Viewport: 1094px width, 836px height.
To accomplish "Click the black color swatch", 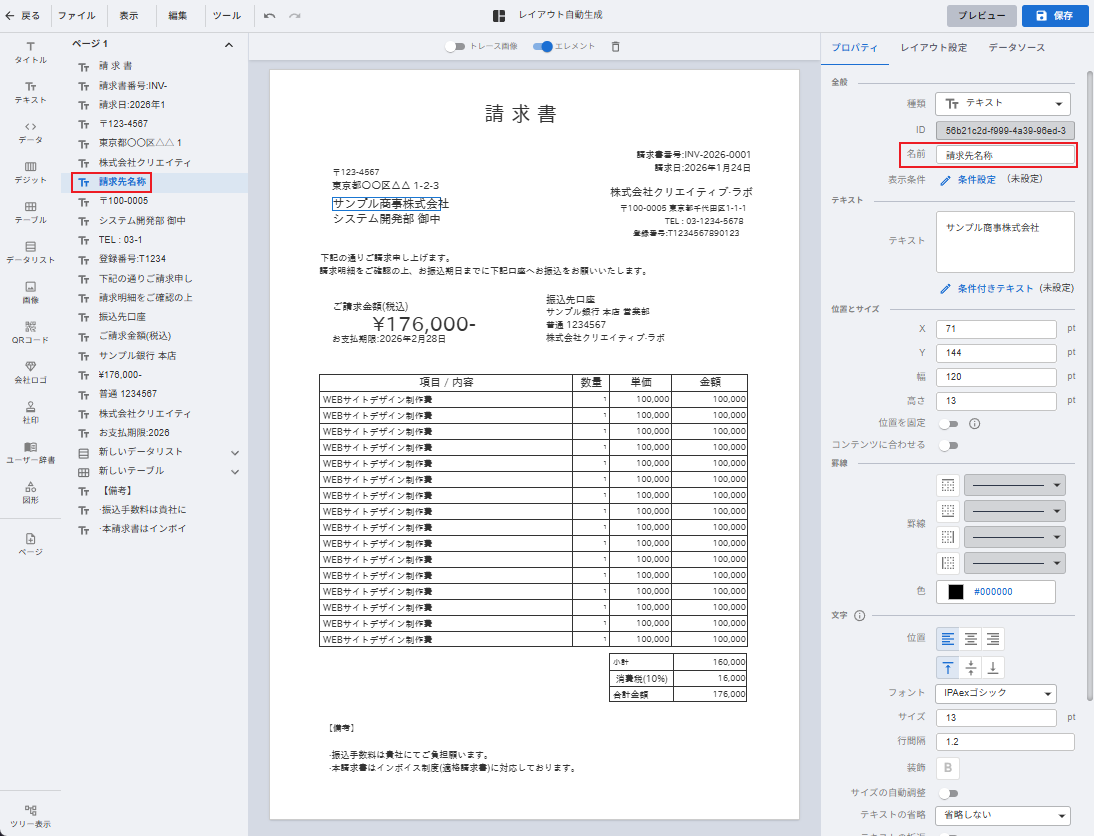I will coord(955,591).
